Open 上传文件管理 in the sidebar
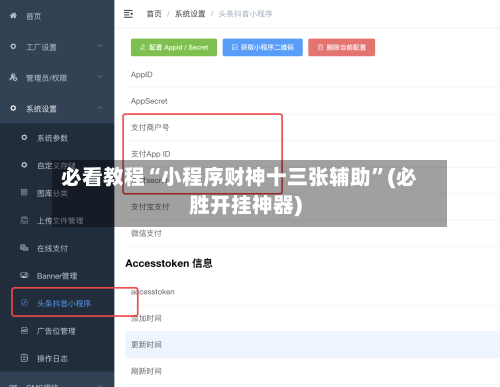Viewport: 500px width, 387px height. 60,221
